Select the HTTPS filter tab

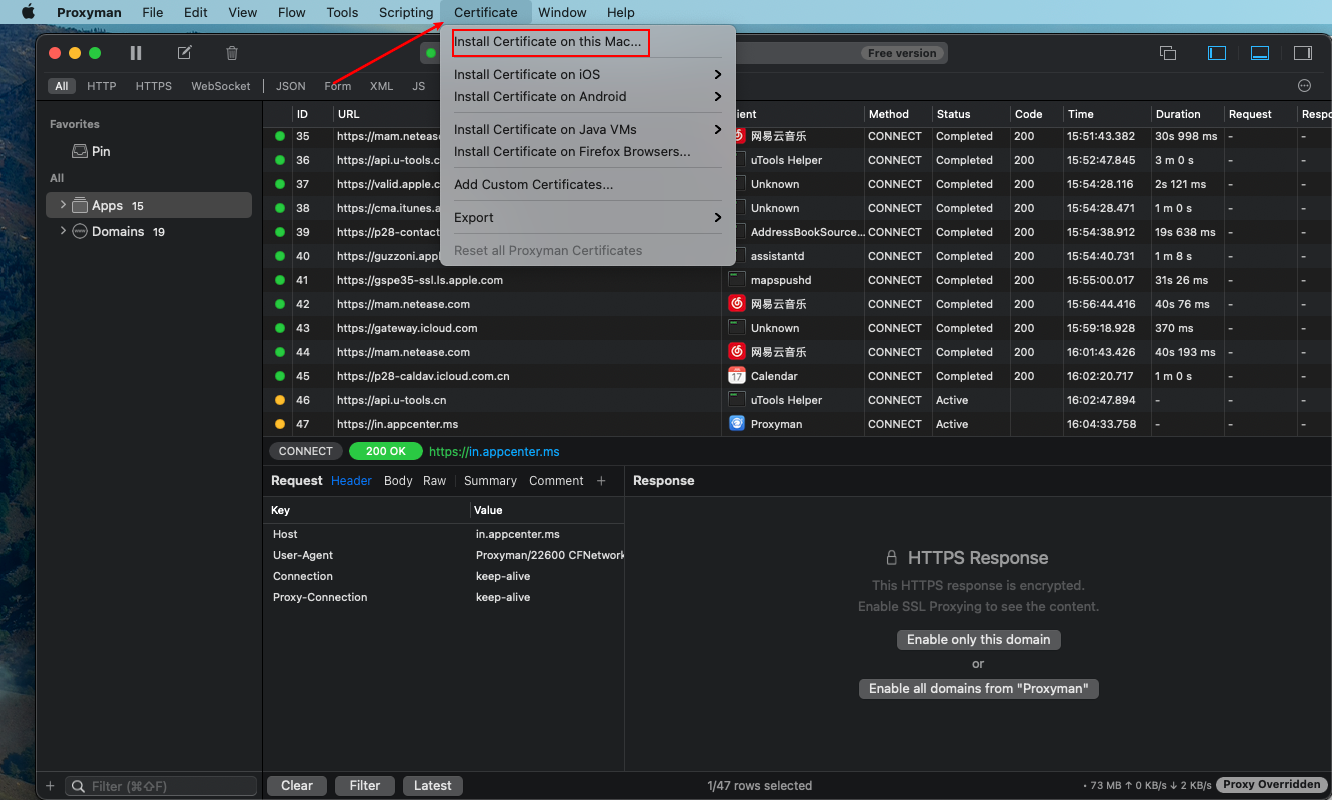click(154, 86)
